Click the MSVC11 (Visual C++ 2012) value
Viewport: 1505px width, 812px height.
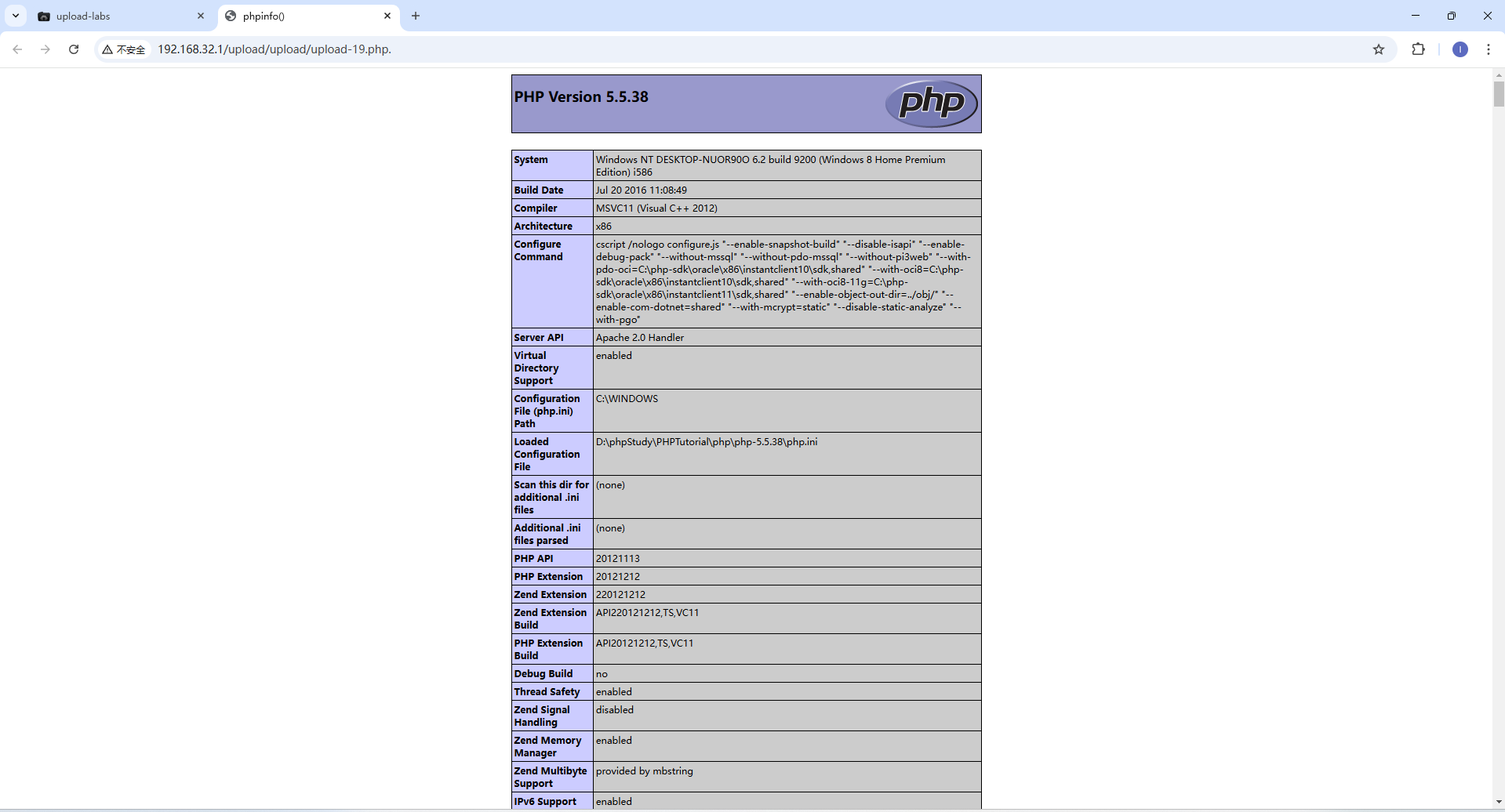(x=656, y=208)
